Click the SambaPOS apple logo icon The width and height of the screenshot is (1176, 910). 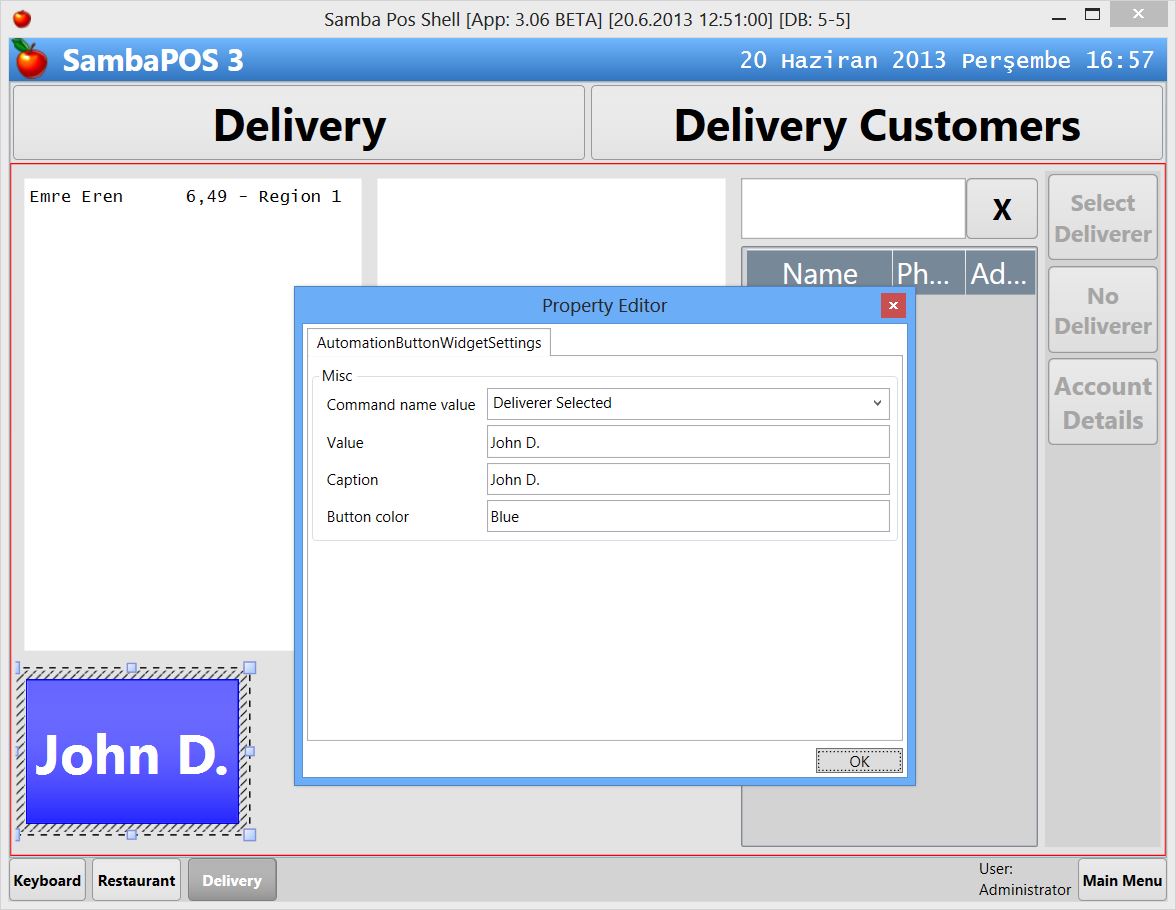coord(31,60)
